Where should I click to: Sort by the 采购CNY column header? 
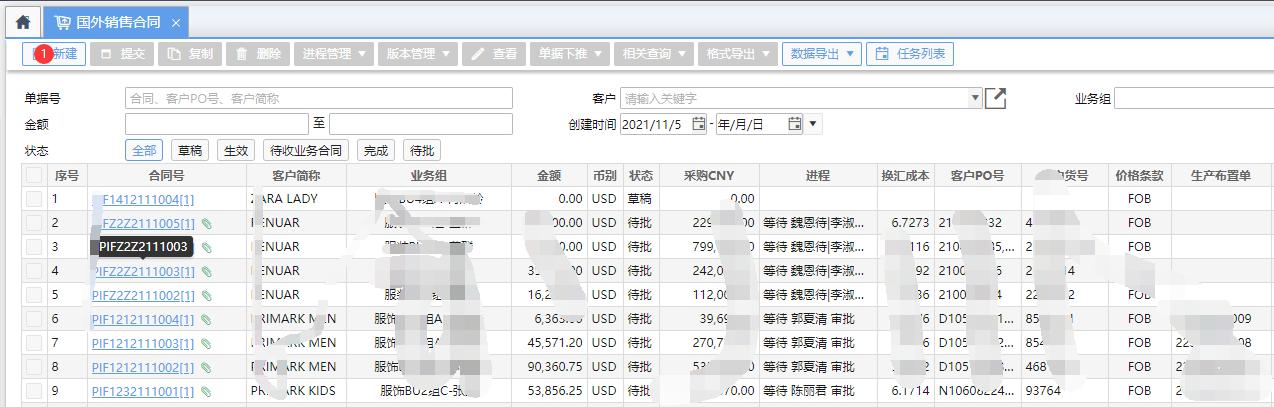[709, 175]
